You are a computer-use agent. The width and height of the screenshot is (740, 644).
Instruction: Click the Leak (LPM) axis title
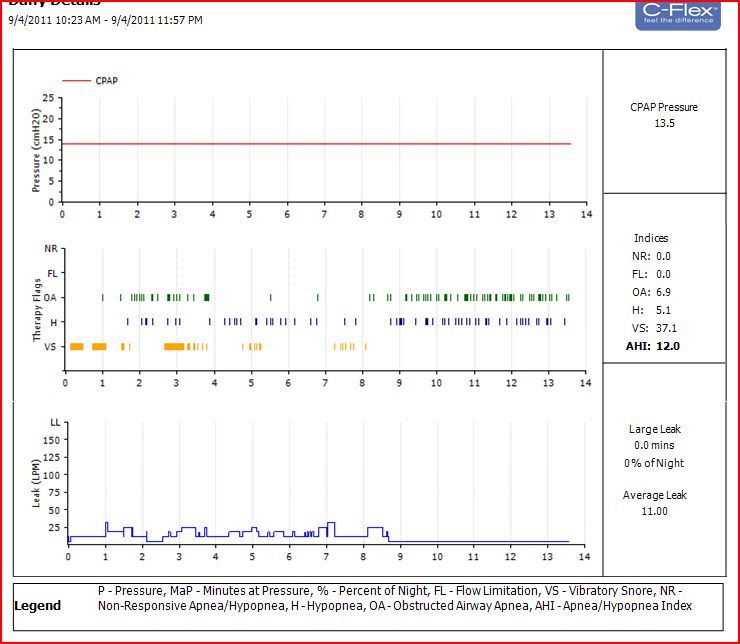pos(37,484)
